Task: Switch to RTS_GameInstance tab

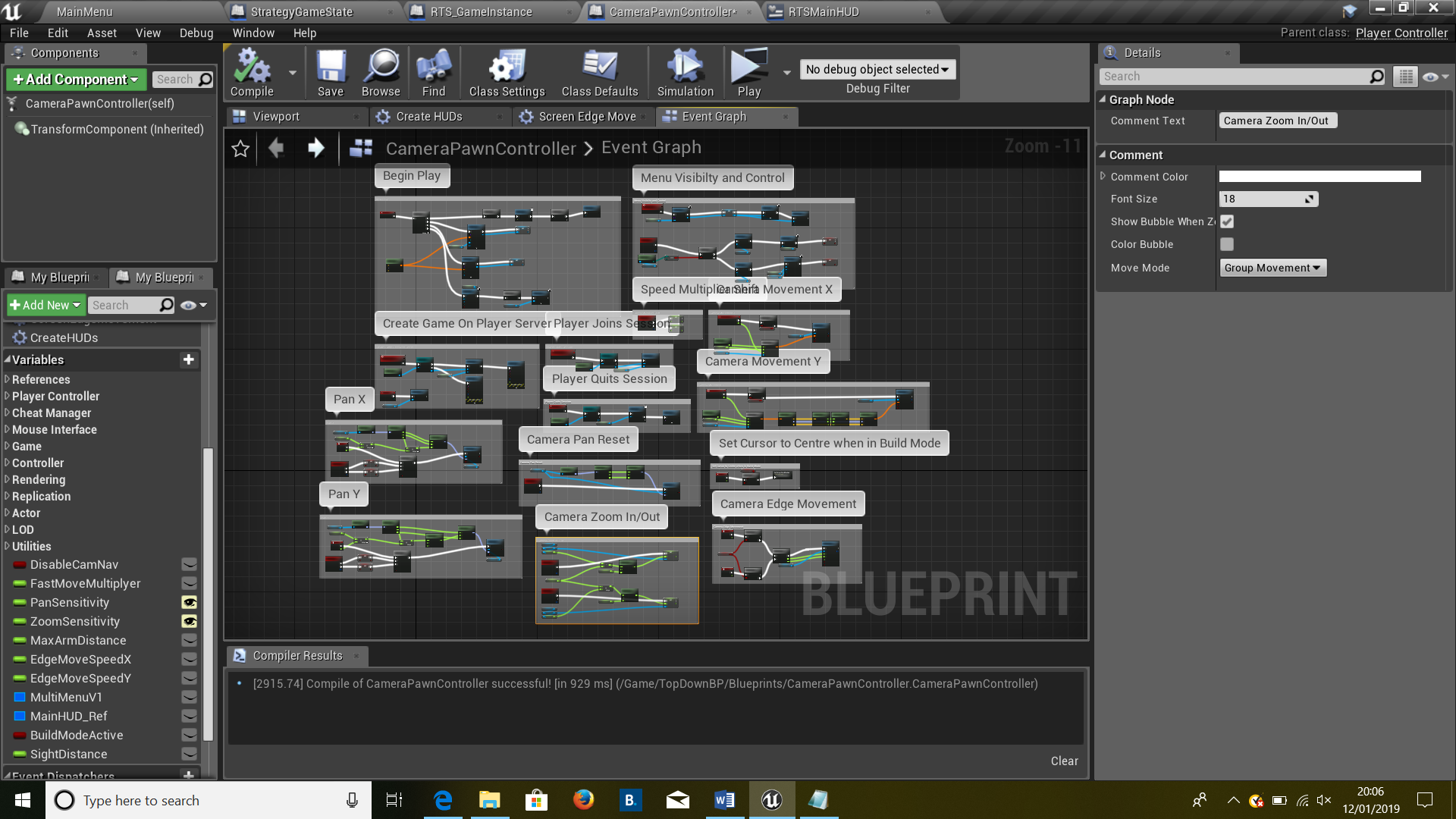Action: [x=481, y=11]
